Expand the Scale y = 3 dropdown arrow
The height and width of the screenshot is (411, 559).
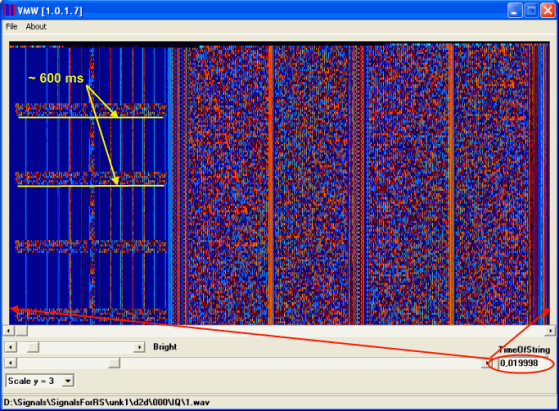(x=68, y=381)
